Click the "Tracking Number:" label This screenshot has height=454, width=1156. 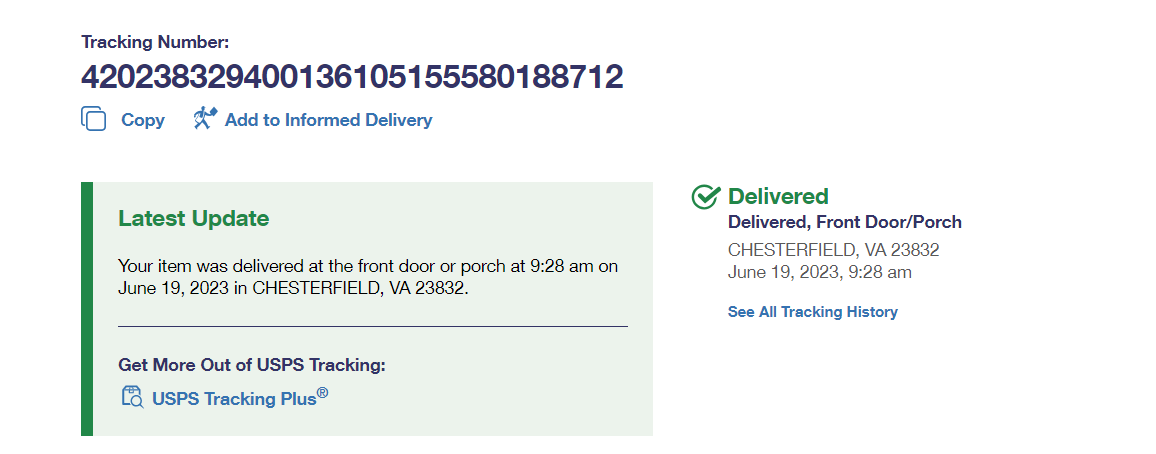coord(155,42)
